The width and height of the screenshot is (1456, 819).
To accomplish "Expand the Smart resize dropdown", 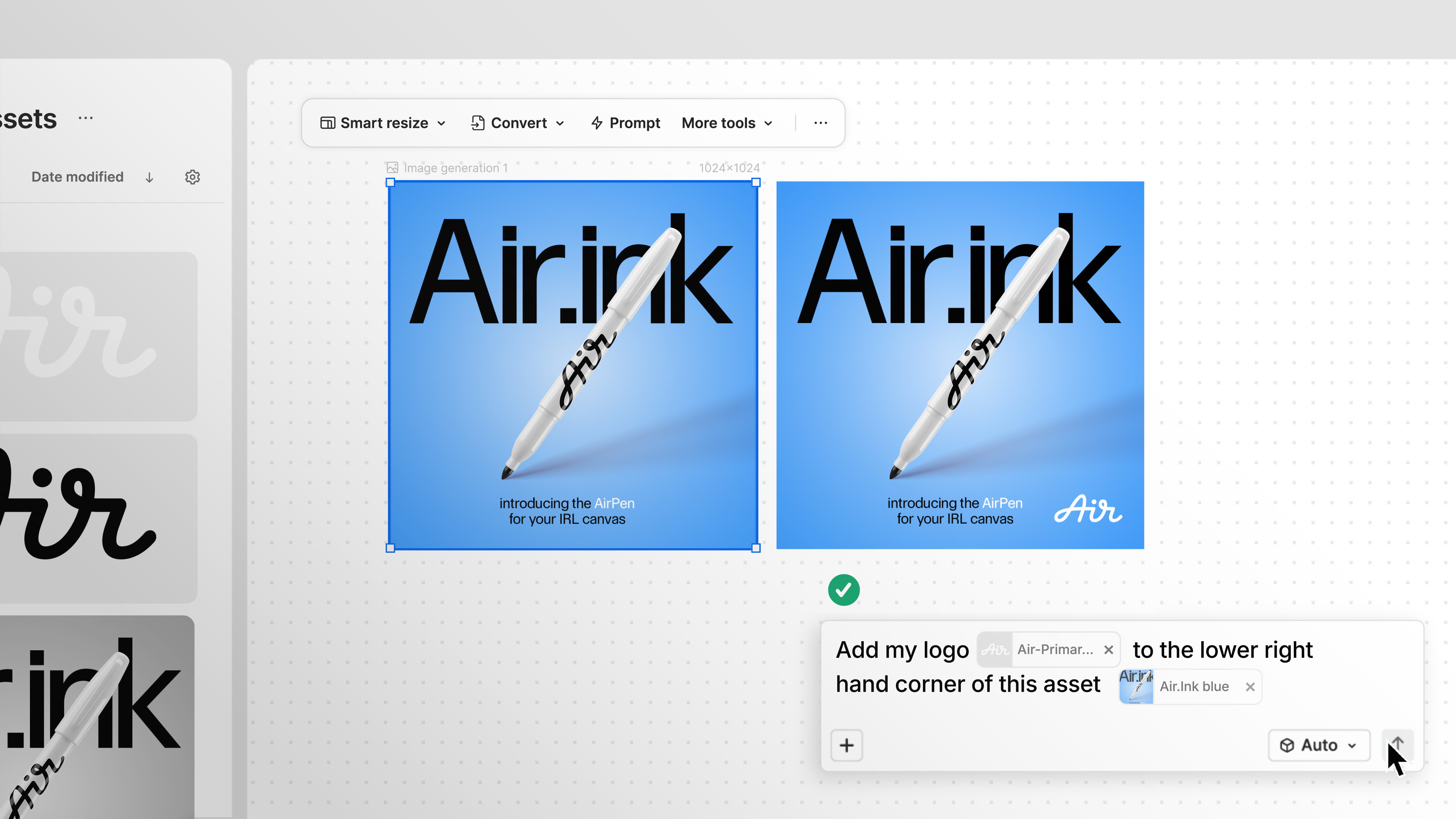I will coord(441,122).
